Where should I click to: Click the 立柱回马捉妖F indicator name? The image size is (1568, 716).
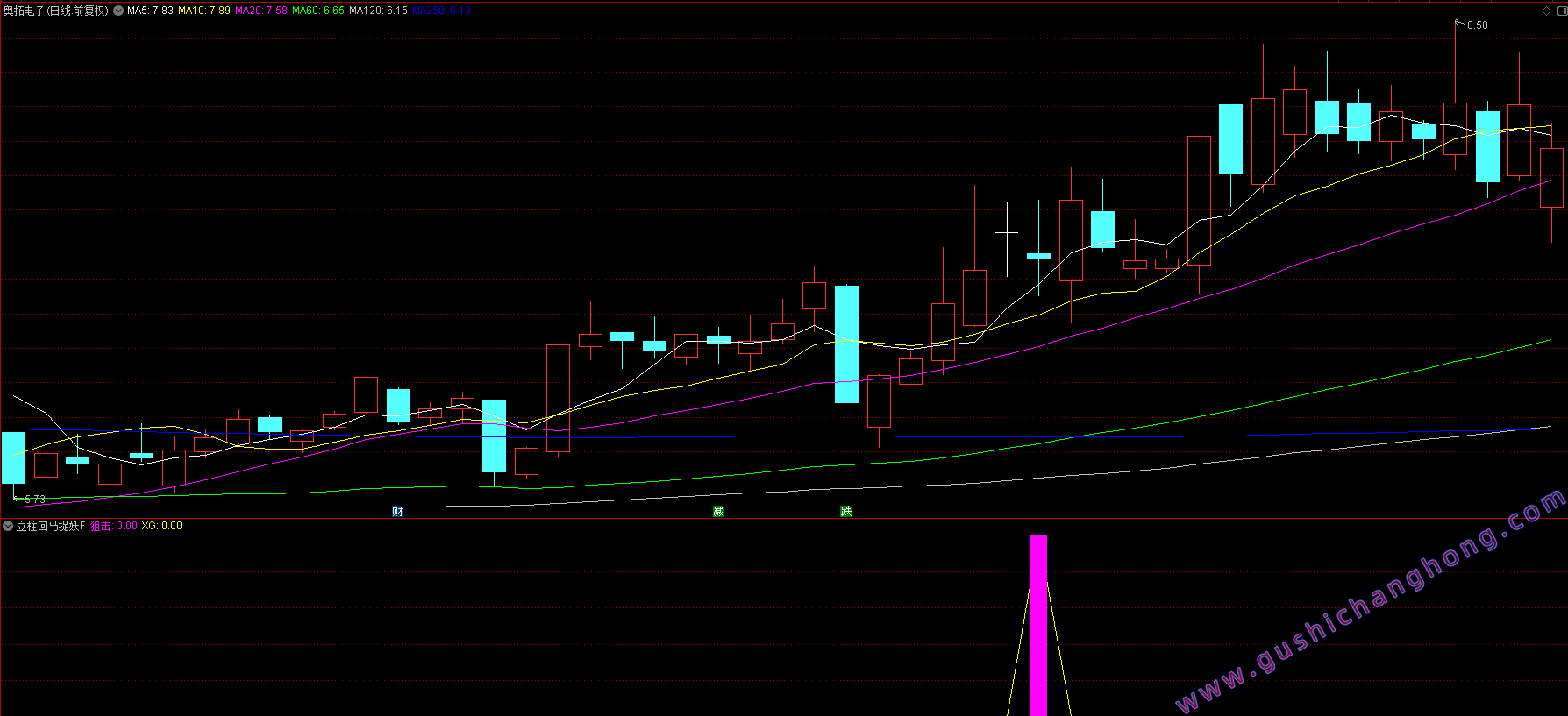point(51,526)
